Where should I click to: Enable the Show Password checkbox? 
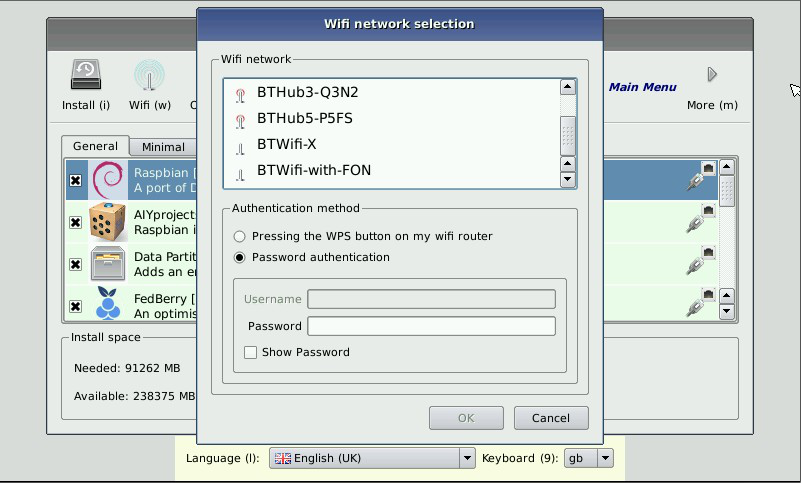tap(250, 352)
